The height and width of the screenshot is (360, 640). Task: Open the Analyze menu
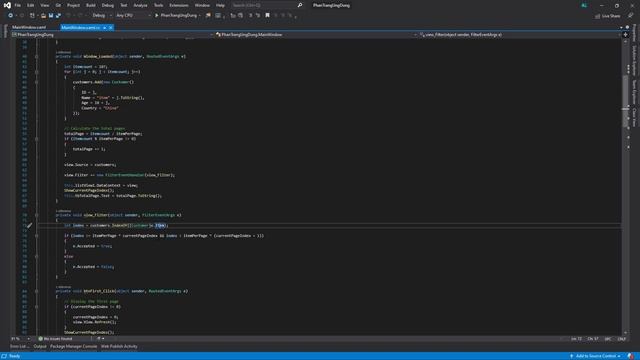(140, 5)
